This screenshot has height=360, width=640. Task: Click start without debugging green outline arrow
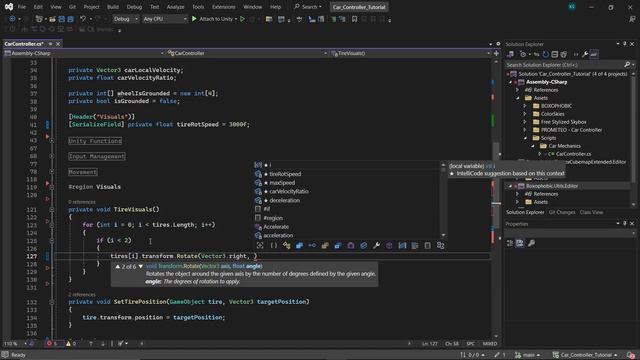[242, 19]
